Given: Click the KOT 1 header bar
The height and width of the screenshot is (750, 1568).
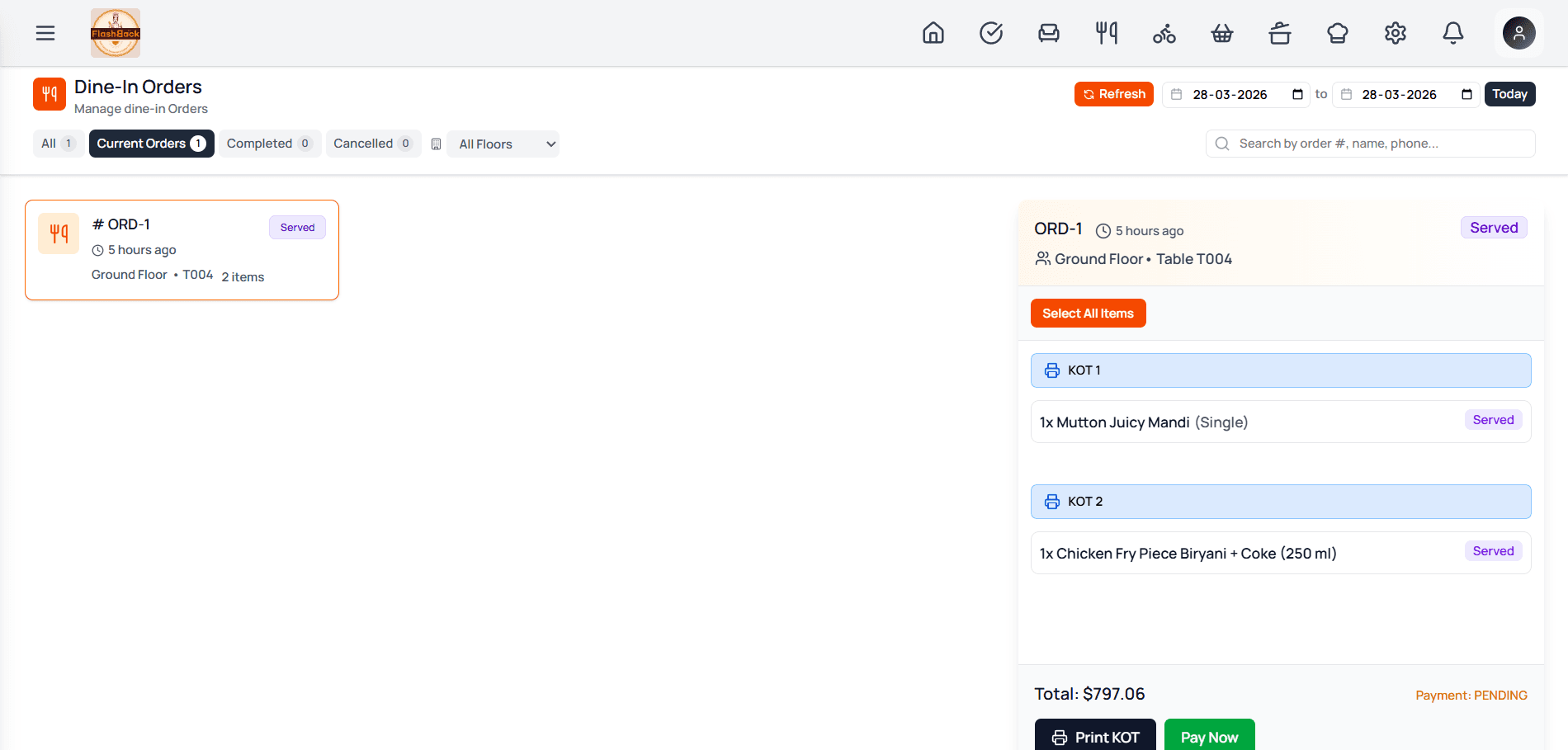Looking at the screenshot, I should click(x=1281, y=370).
